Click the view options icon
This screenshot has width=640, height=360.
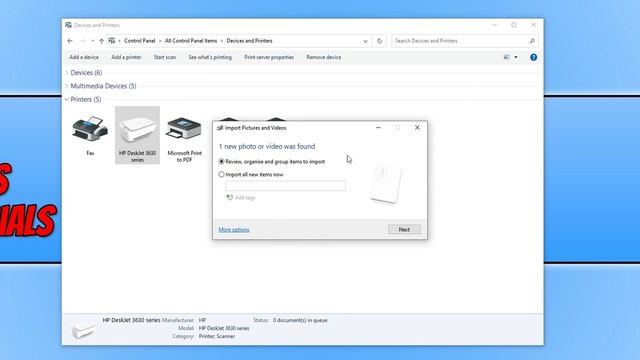pos(507,57)
